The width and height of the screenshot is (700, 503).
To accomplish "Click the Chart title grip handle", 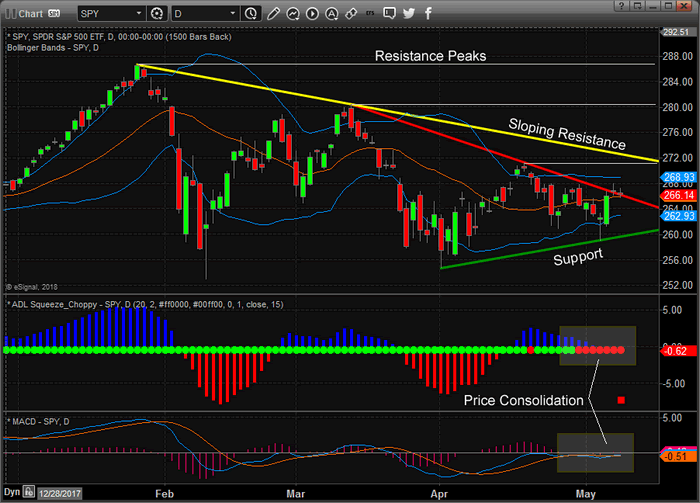I will (x=10, y=14).
